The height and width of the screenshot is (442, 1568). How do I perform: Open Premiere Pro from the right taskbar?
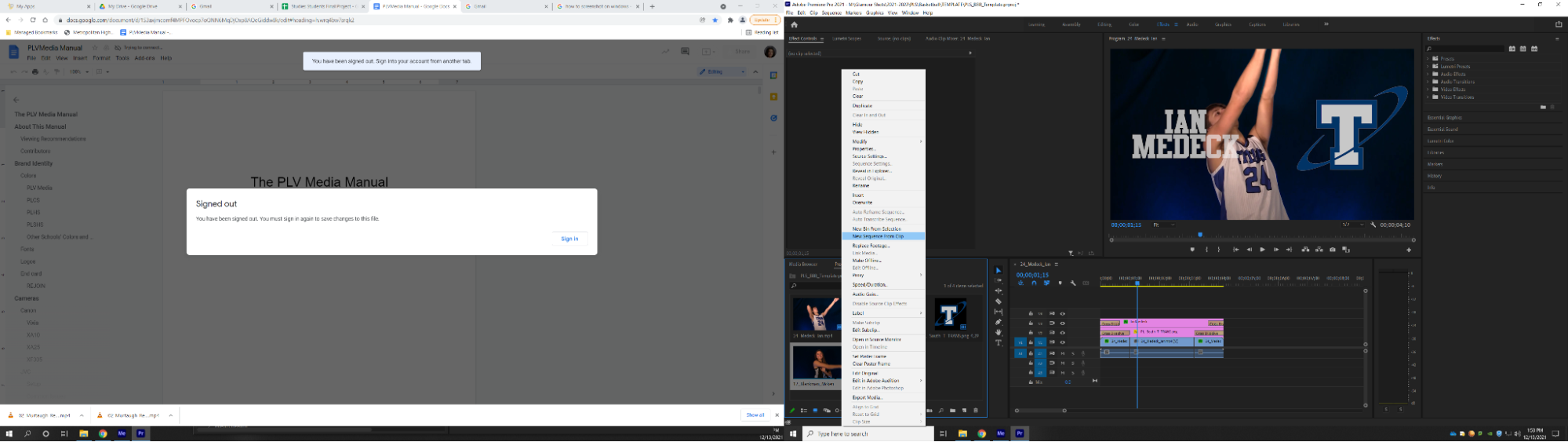(x=1020, y=433)
